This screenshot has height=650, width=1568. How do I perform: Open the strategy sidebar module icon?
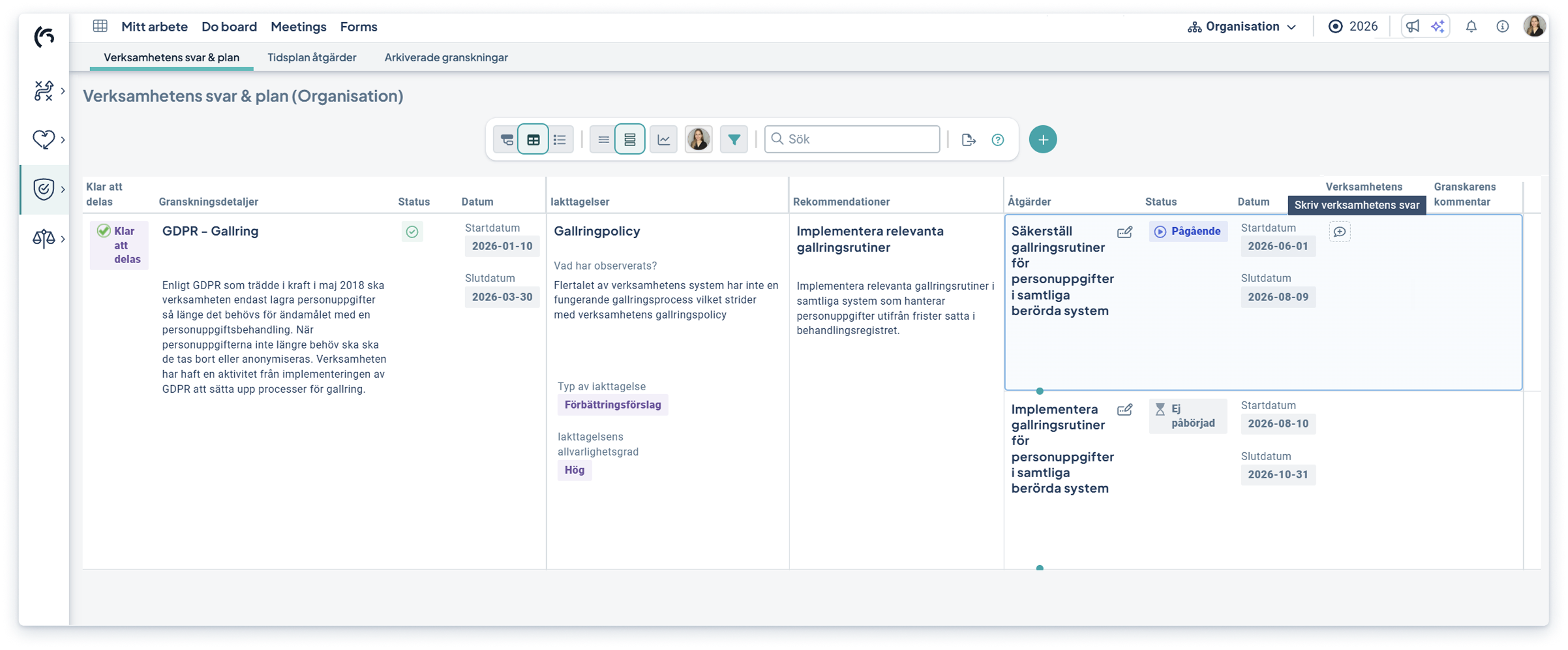click(43, 91)
